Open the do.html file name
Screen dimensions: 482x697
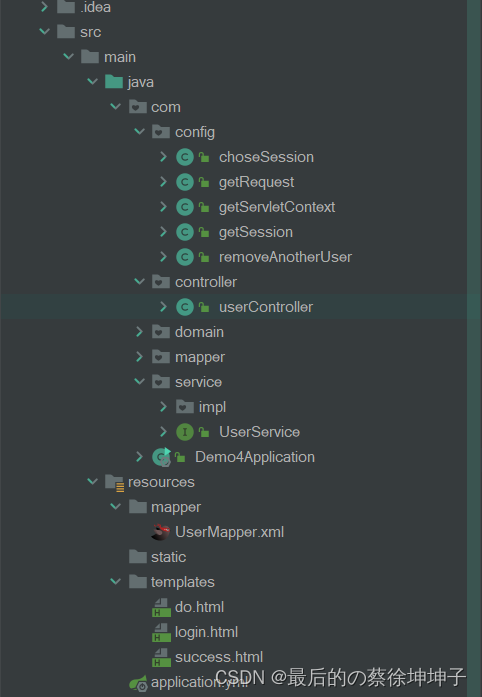[199, 607]
